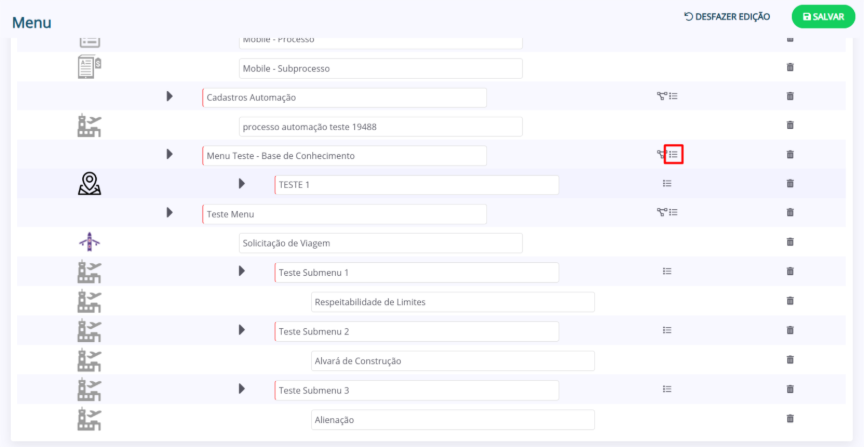Delete Menu Teste - Base de Conhecimento
The width and height of the screenshot is (864, 447).
click(790, 154)
